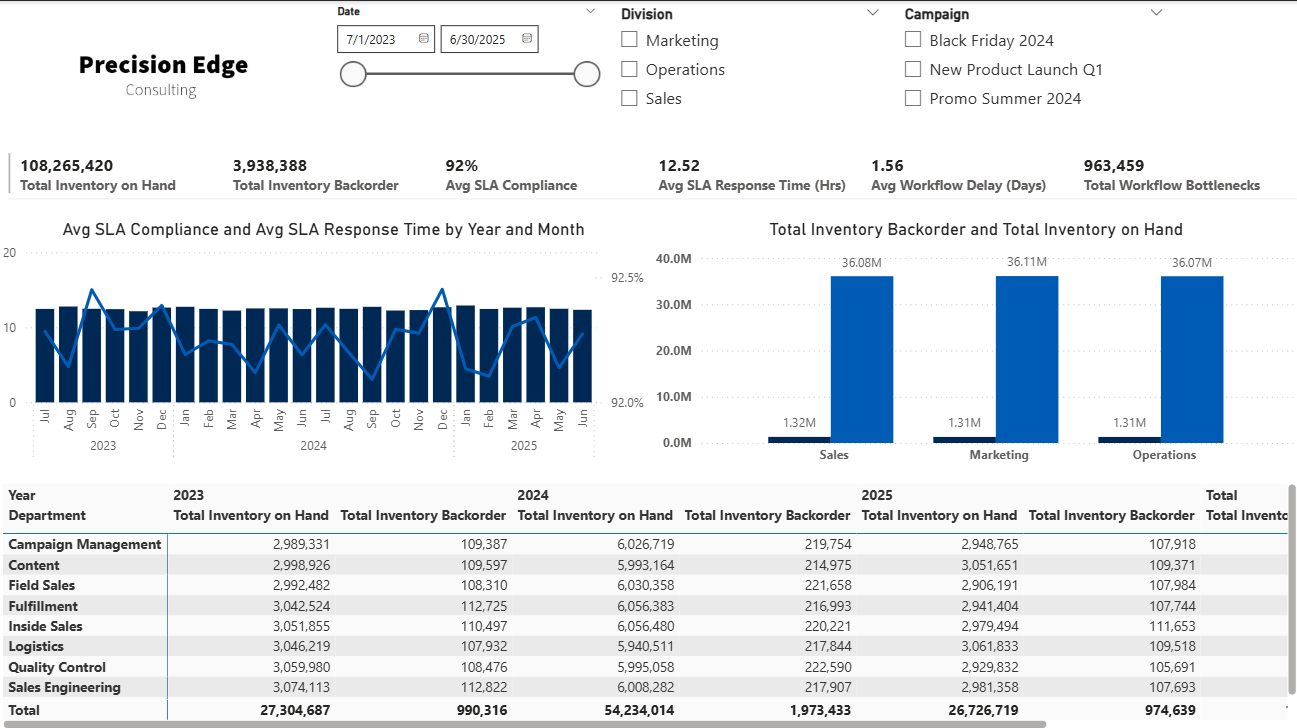Click the right handle of the date slider
1297x728 pixels.
(x=587, y=74)
